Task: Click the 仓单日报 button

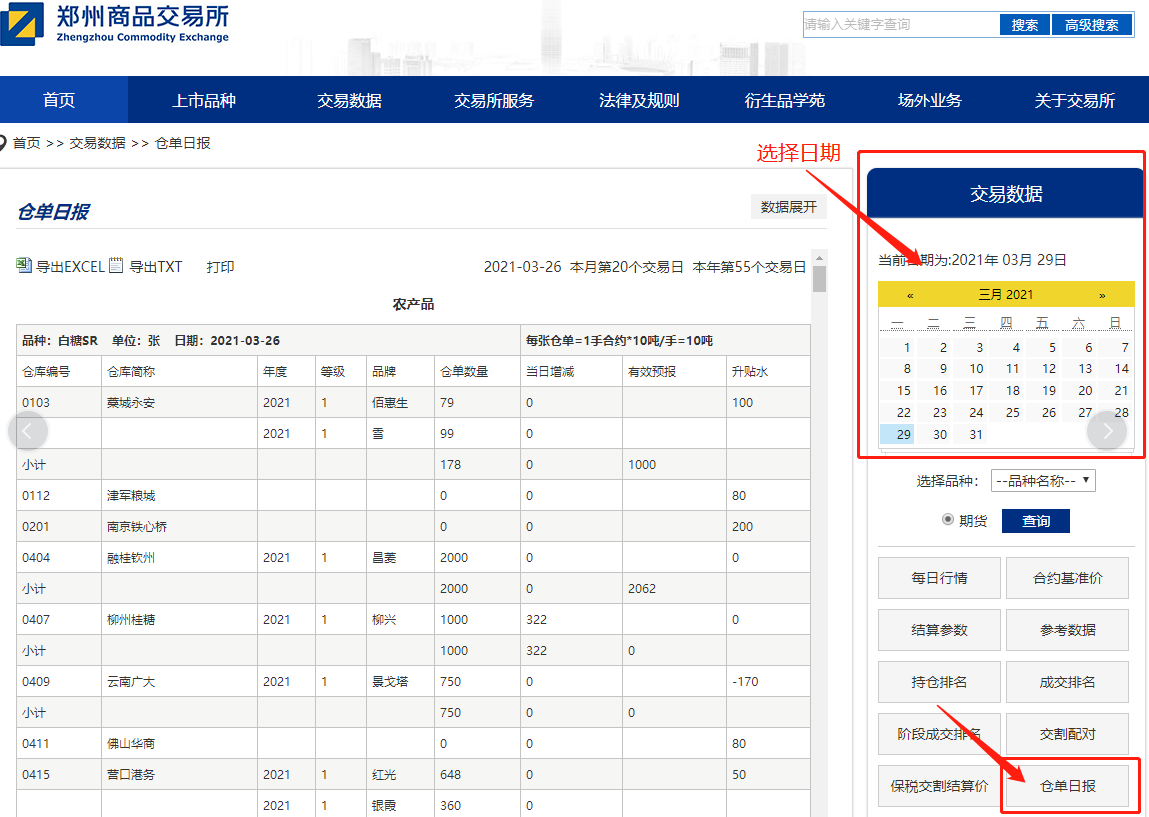Action: coord(1067,786)
